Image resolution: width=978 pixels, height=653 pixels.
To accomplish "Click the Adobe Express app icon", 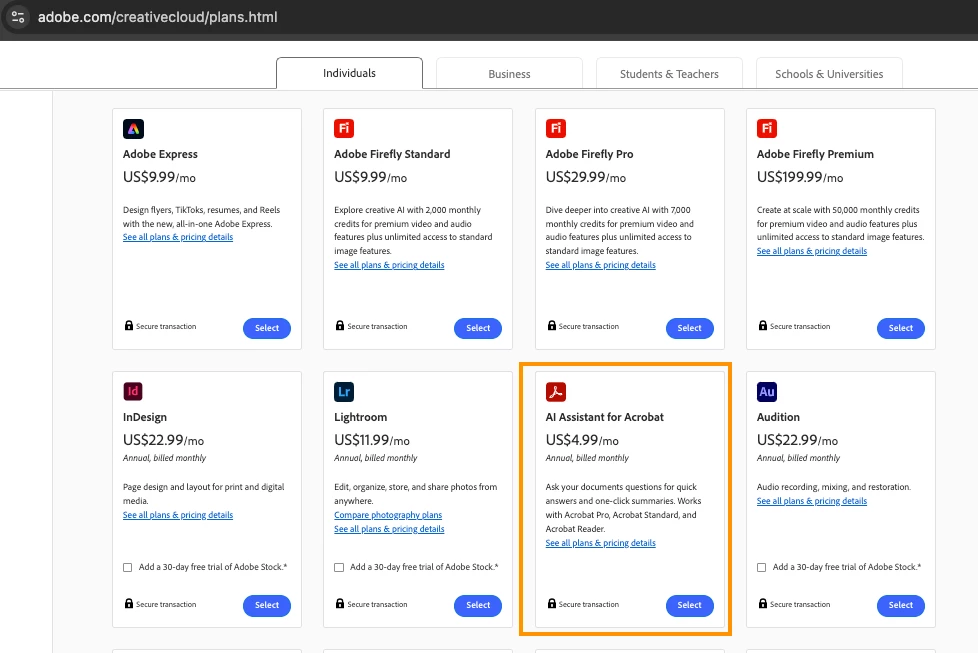I will (133, 128).
